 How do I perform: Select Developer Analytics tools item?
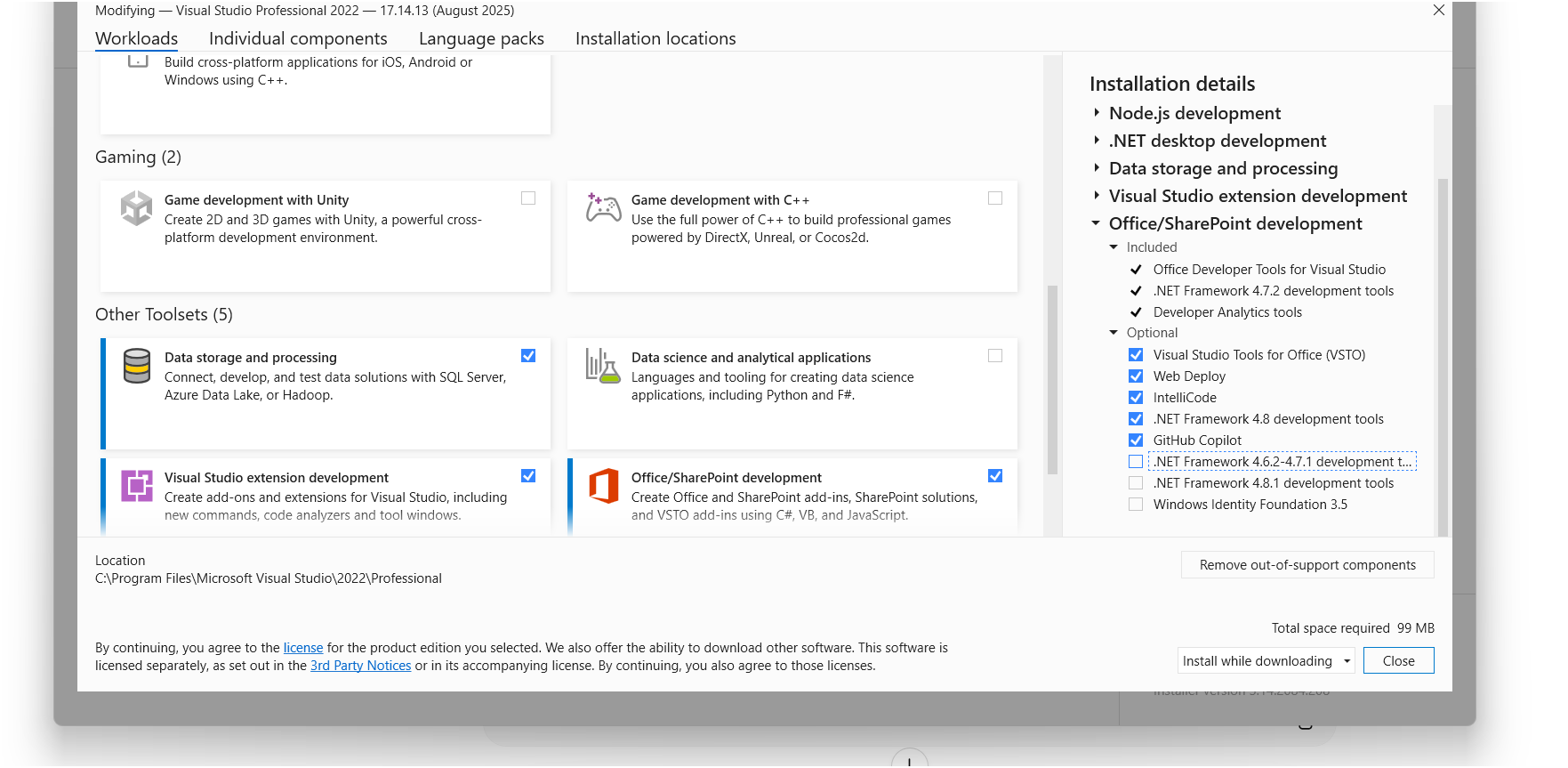(x=1227, y=312)
